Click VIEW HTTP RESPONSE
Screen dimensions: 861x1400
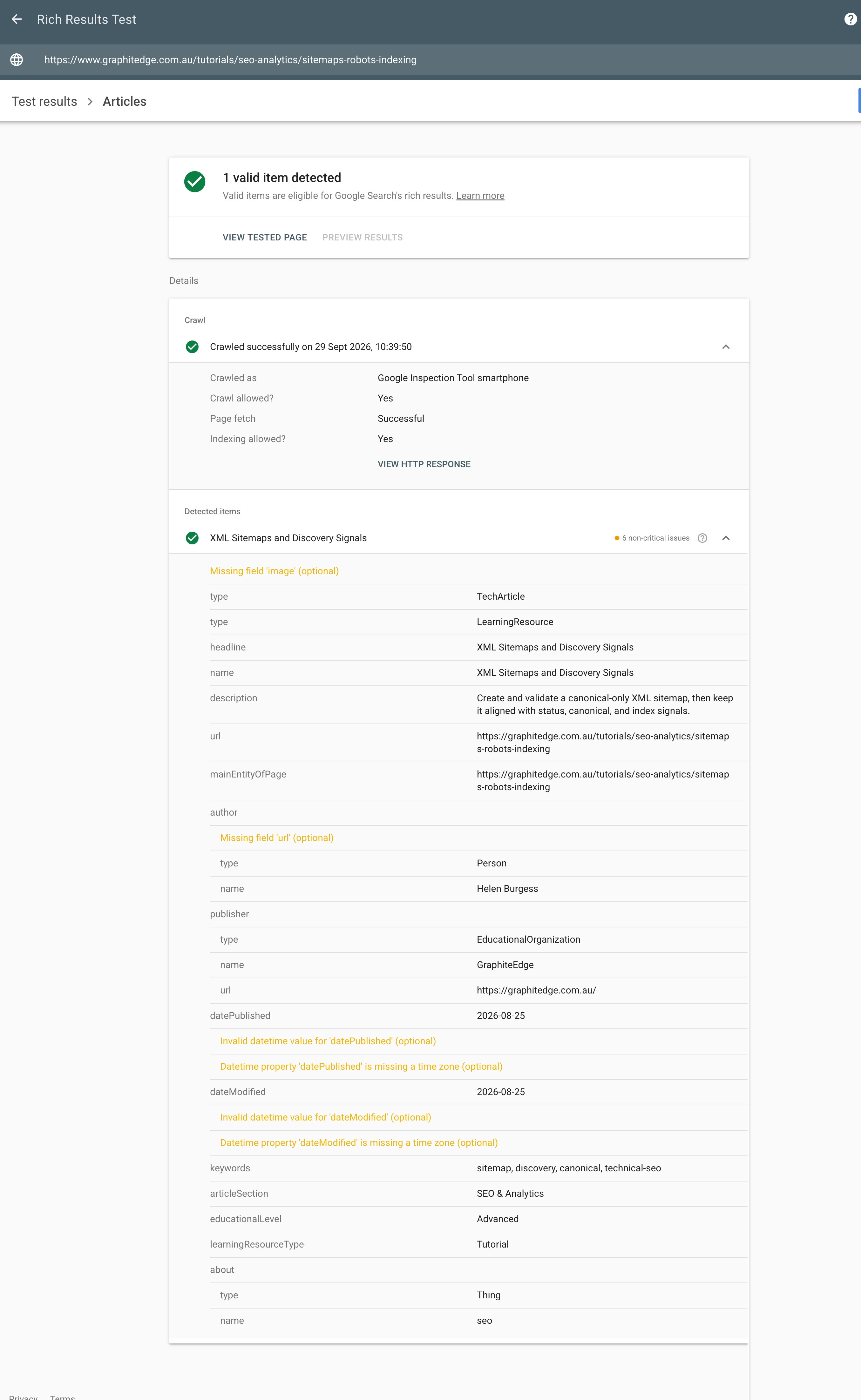[424, 464]
